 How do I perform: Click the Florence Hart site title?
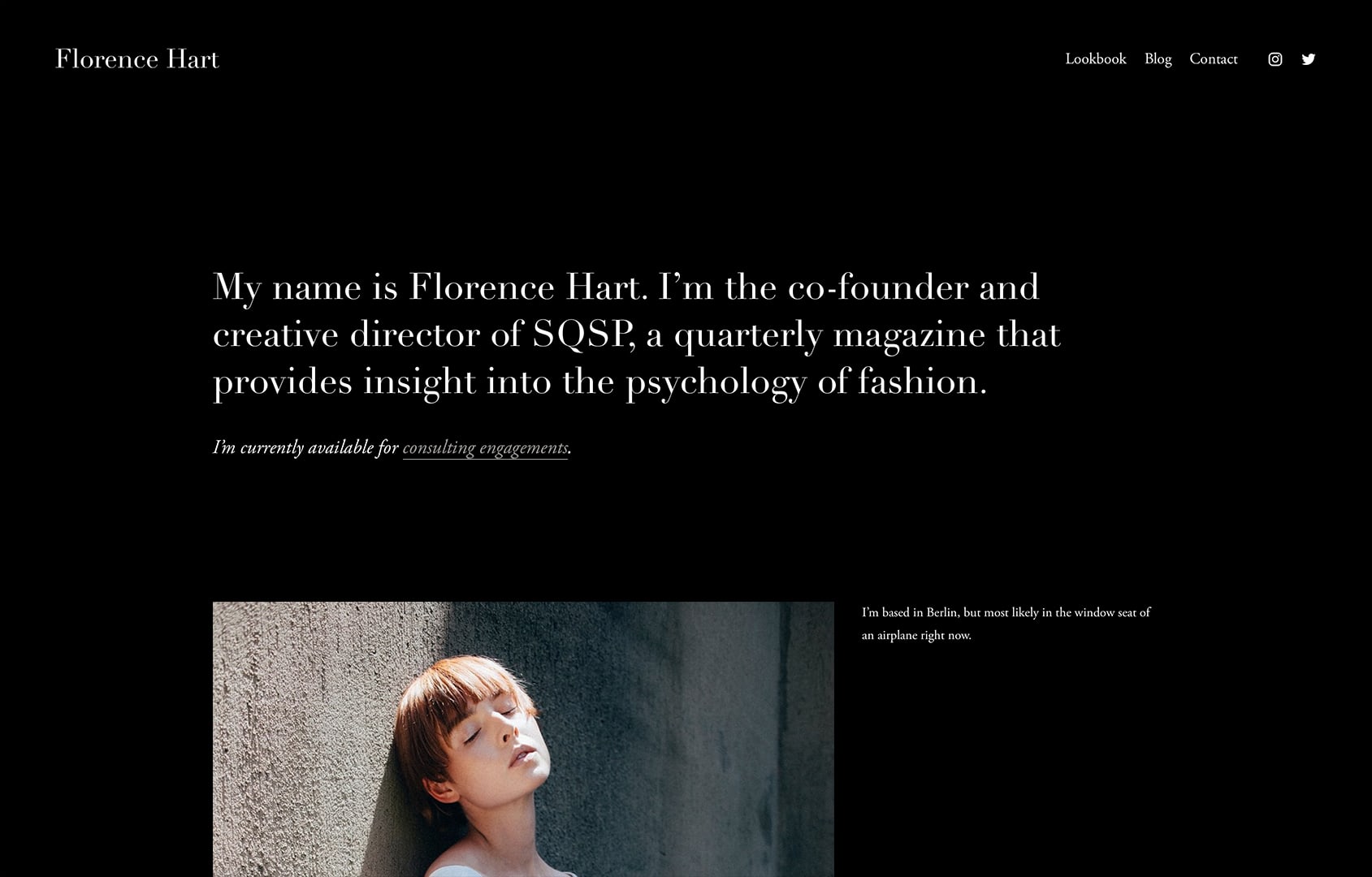pos(137,59)
